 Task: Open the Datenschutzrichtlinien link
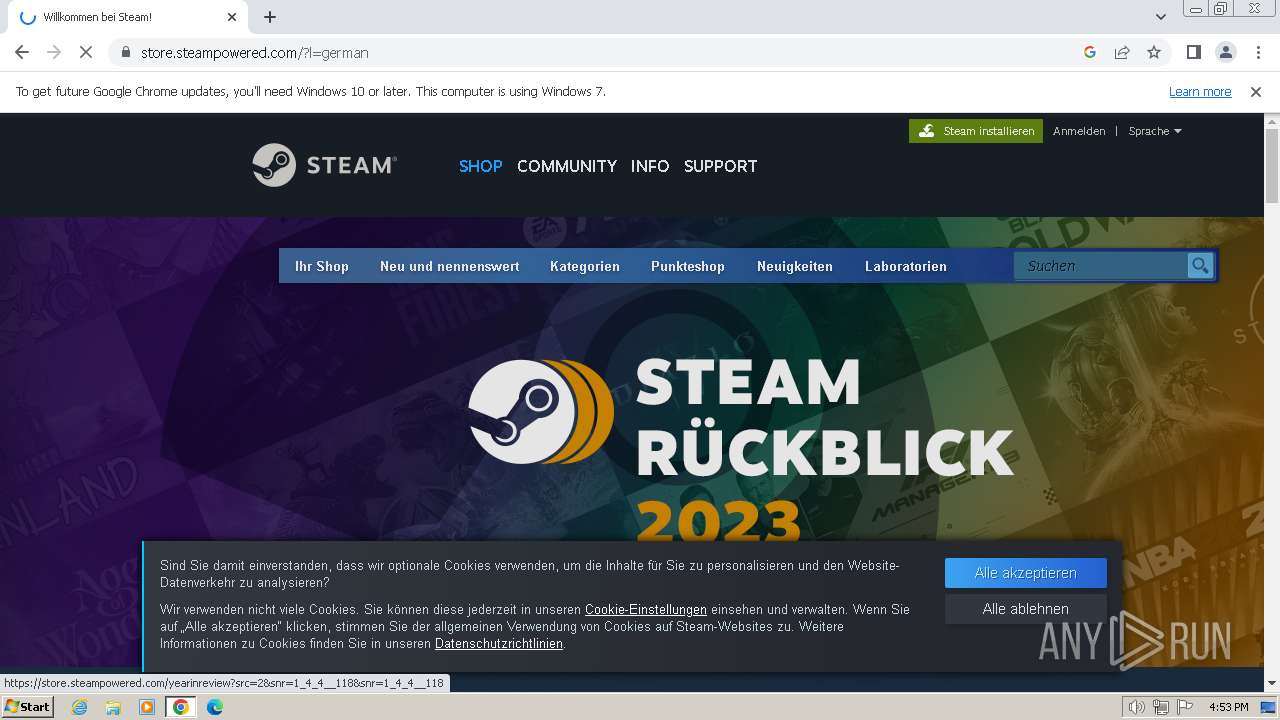499,644
